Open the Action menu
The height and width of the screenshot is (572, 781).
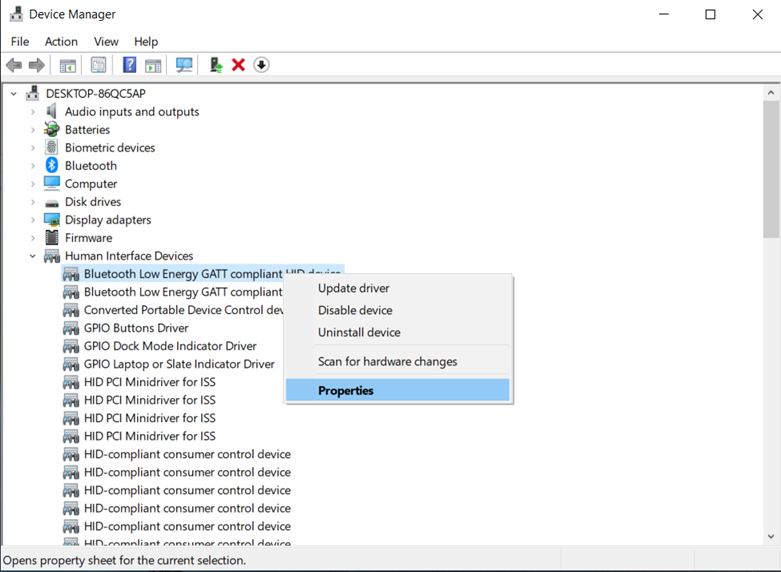tap(61, 41)
